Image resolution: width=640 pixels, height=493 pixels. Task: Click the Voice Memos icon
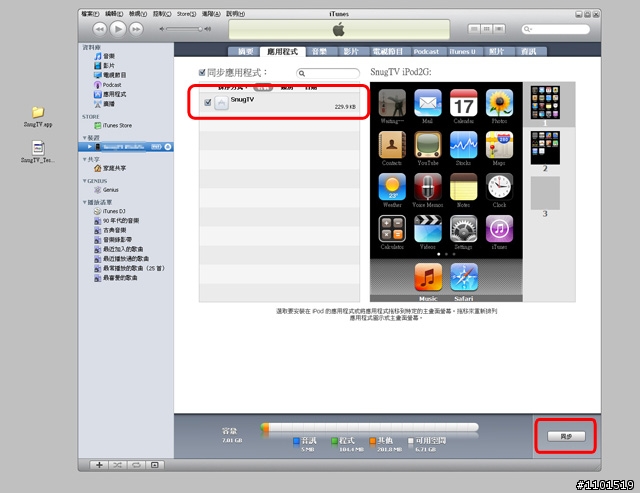[x=427, y=187]
